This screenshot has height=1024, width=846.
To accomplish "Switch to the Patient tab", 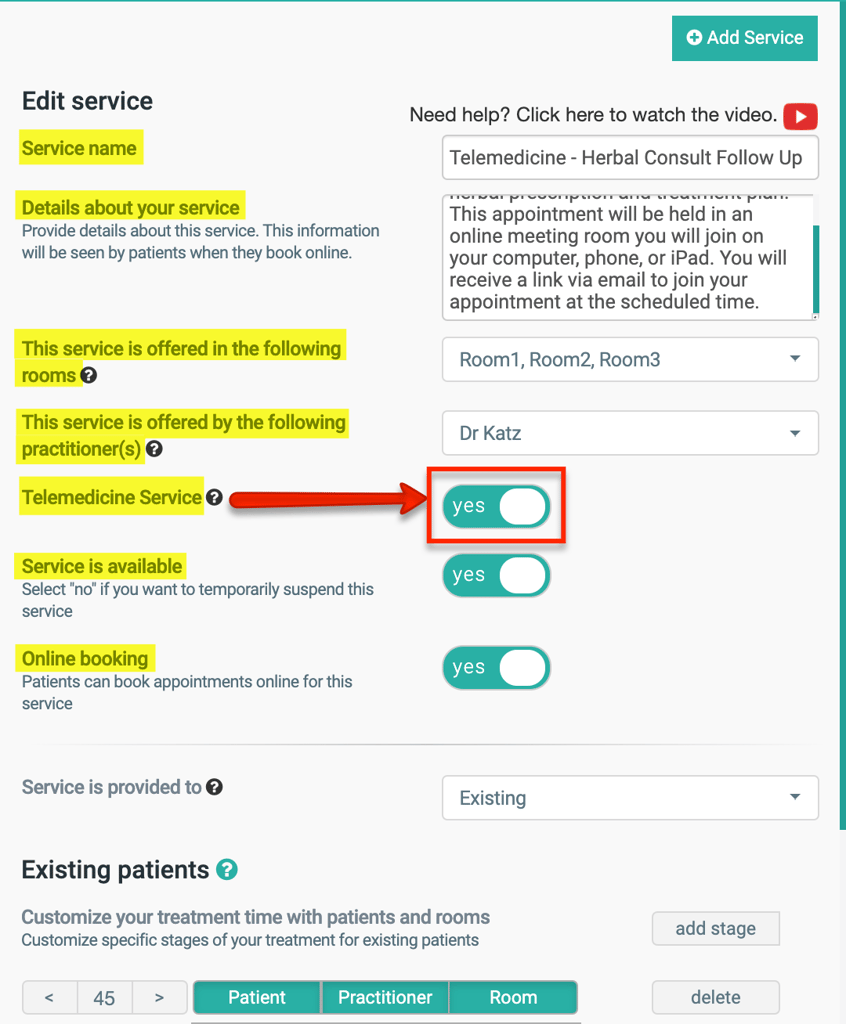I will (256, 997).
